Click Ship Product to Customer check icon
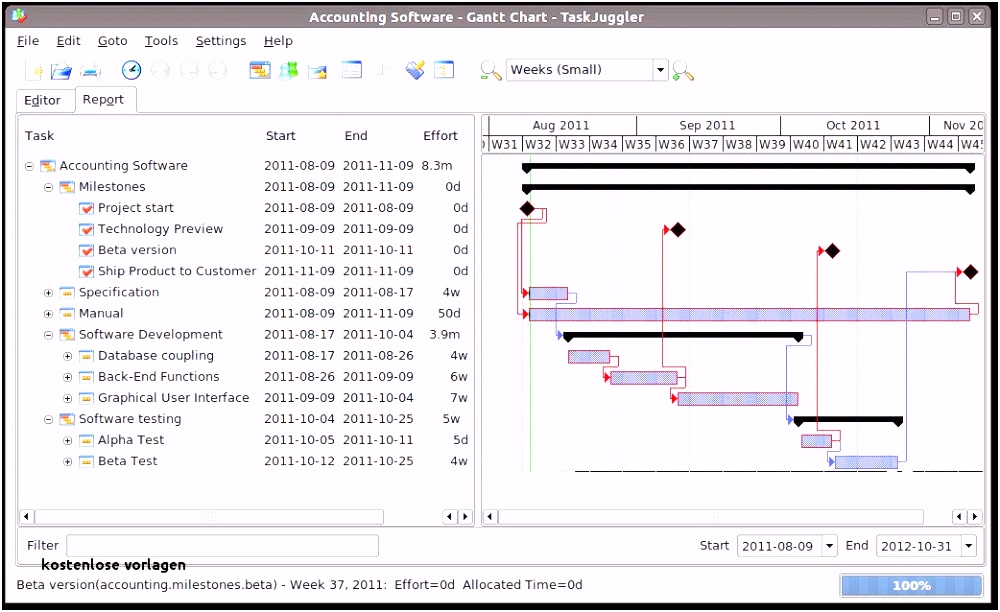1000x612 pixels. click(86, 271)
